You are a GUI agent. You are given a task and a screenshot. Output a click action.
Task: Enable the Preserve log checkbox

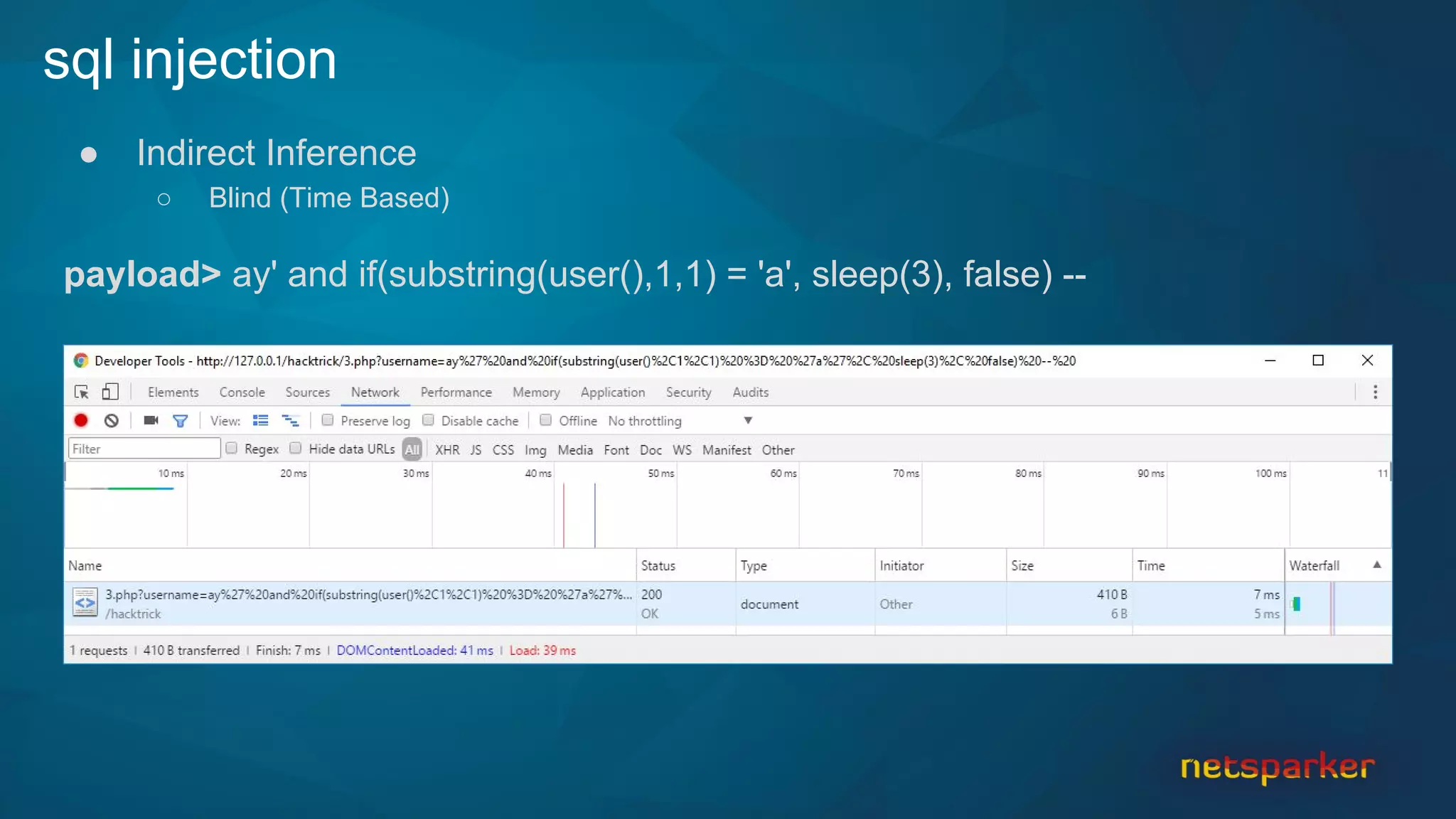click(x=328, y=419)
